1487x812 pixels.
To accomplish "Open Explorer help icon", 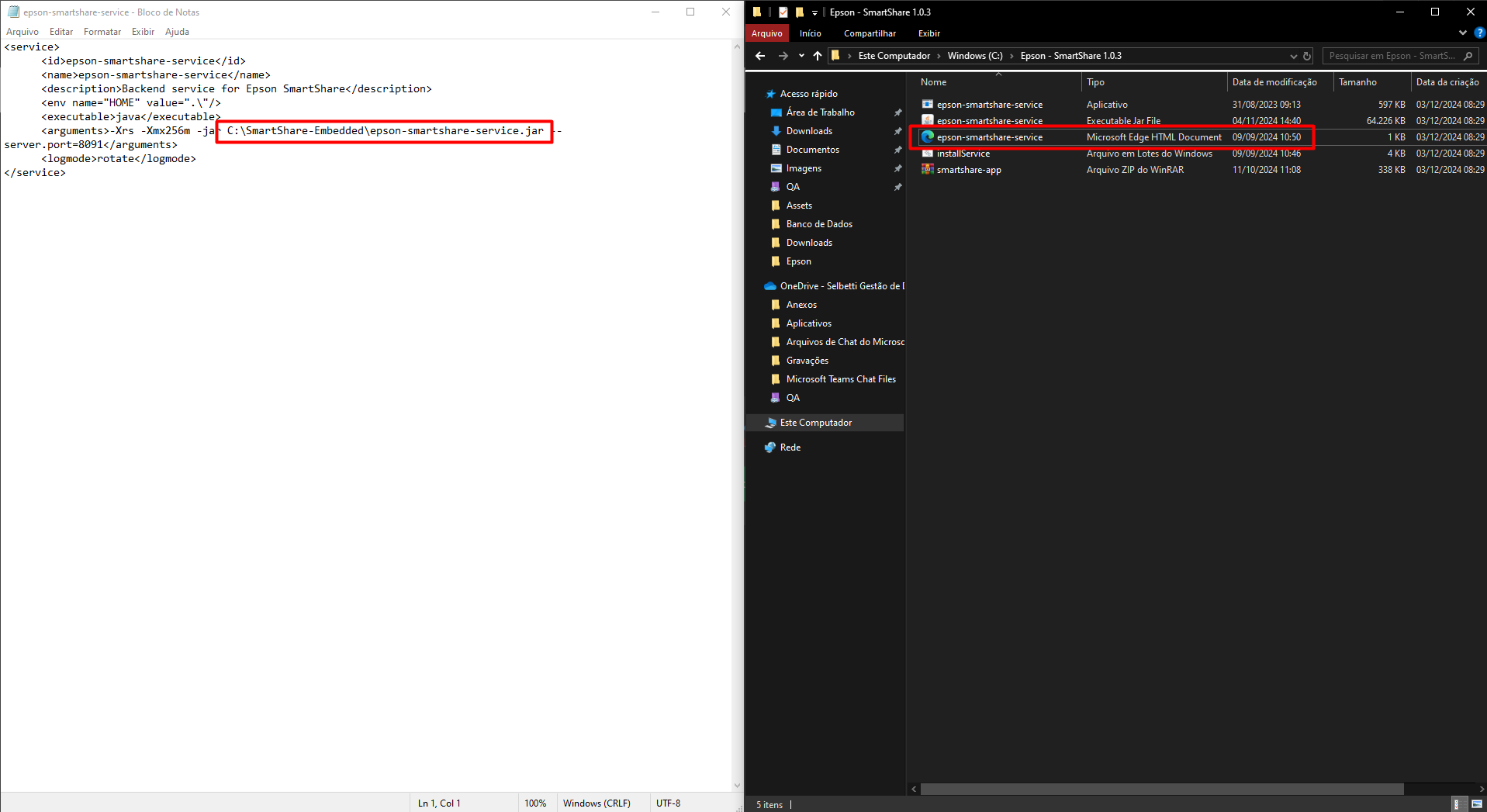I will 1479,33.
